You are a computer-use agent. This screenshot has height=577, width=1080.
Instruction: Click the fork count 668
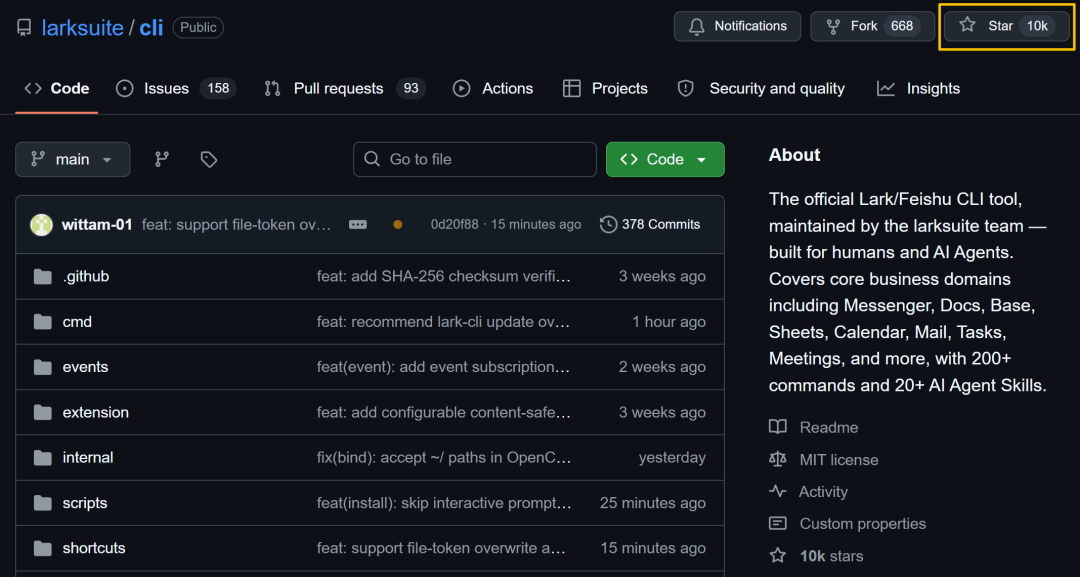(x=902, y=26)
